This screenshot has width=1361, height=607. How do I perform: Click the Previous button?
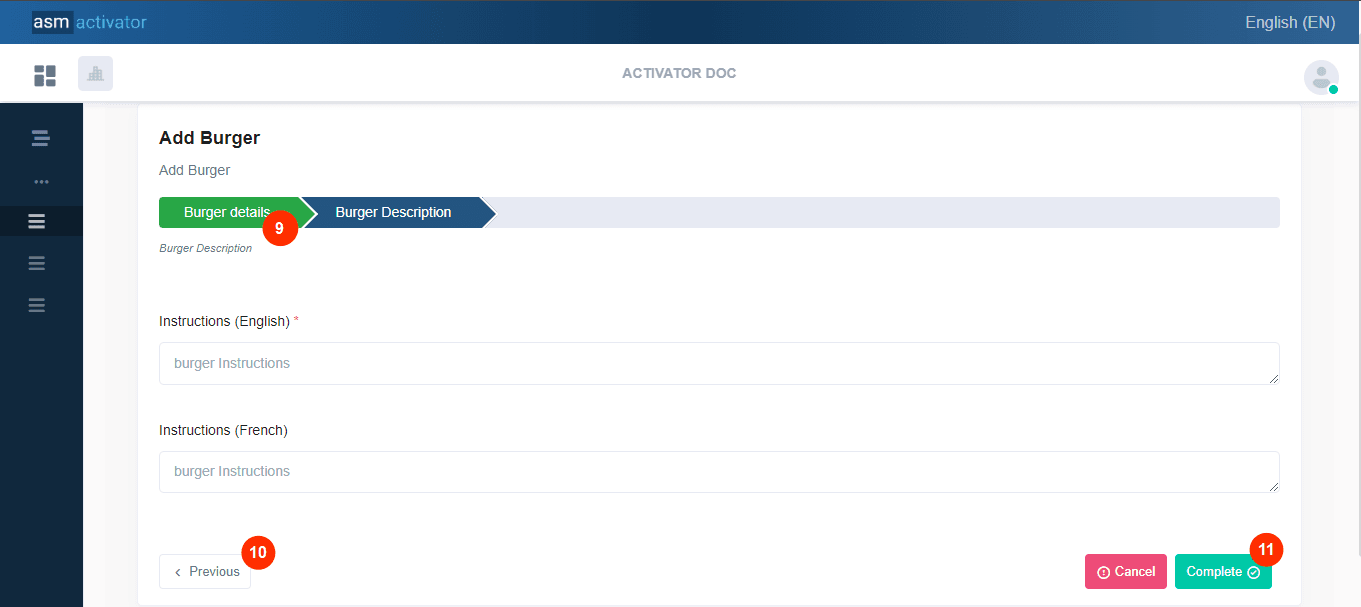tap(205, 572)
